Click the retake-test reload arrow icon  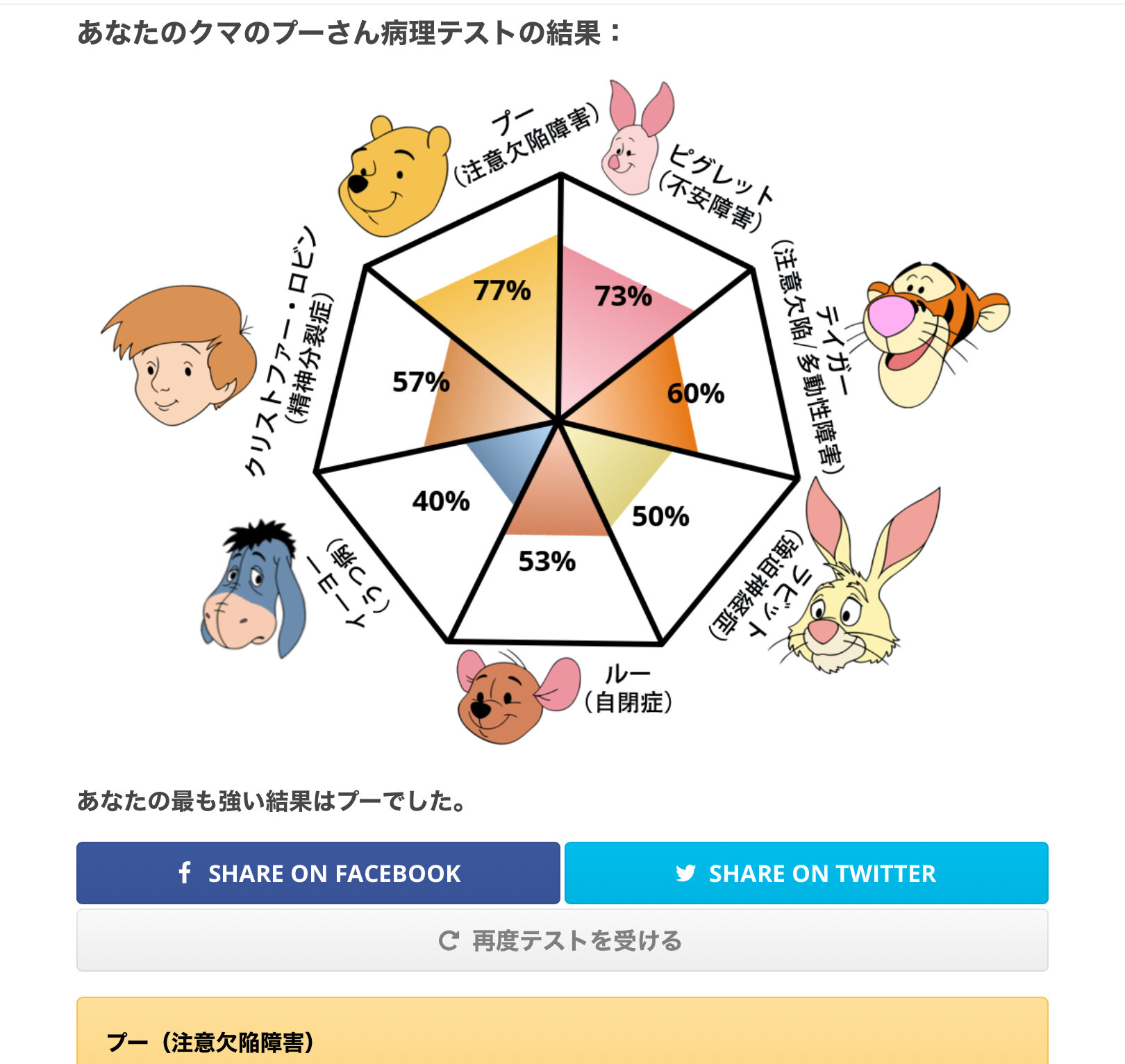pyautogui.click(x=449, y=940)
